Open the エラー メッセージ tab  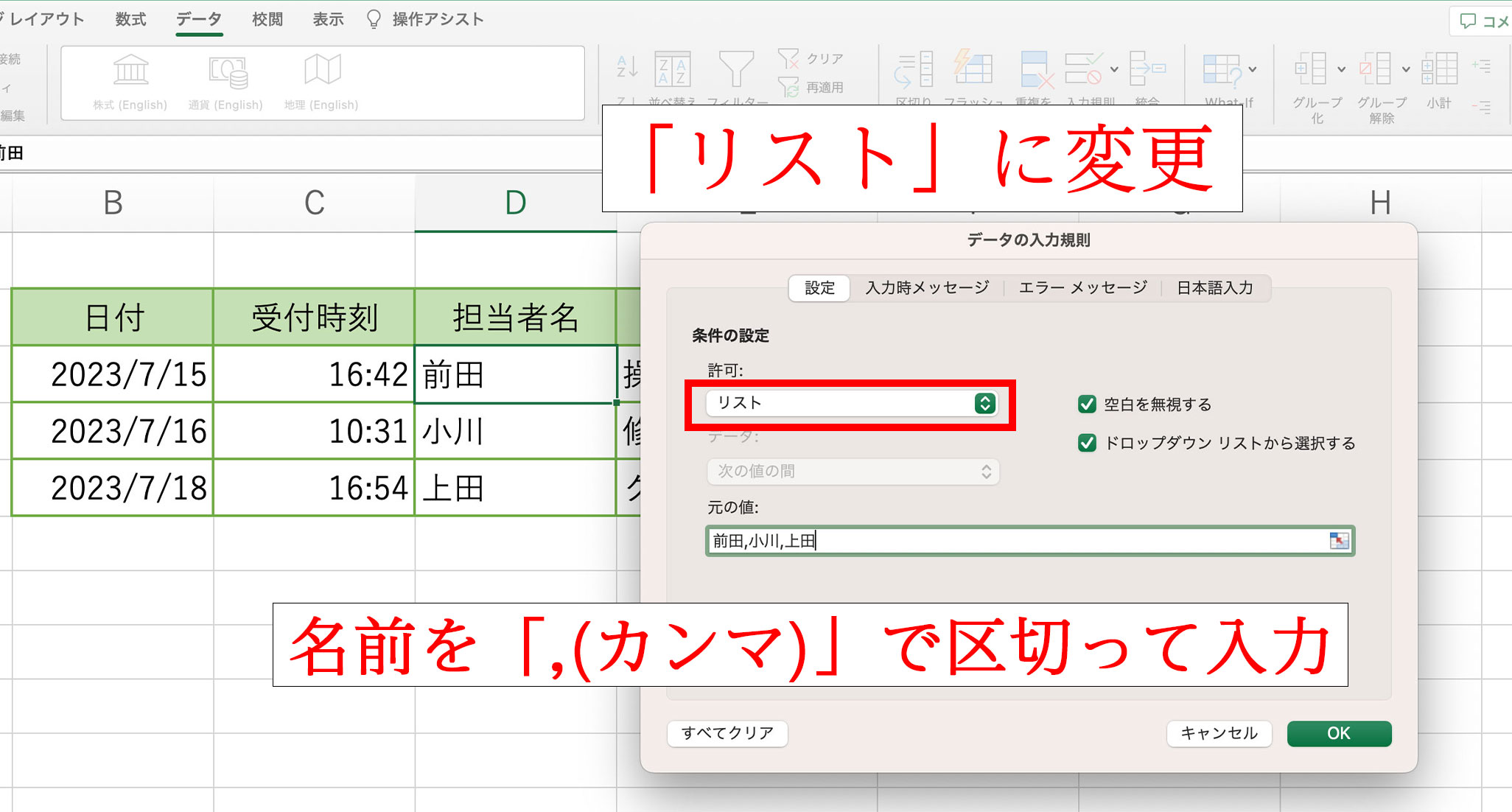click(x=1082, y=287)
